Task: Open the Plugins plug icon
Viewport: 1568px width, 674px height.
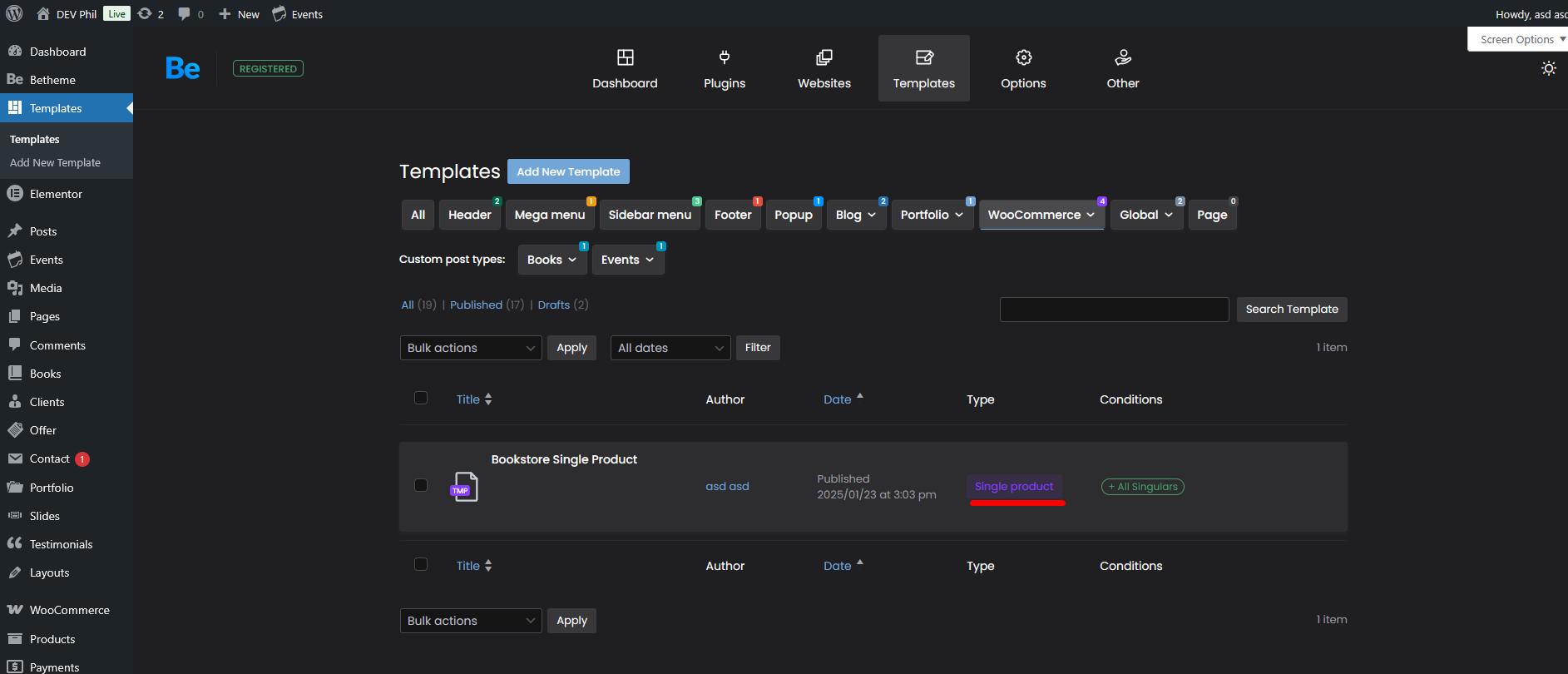Action: pyautogui.click(x=724, y=57)
